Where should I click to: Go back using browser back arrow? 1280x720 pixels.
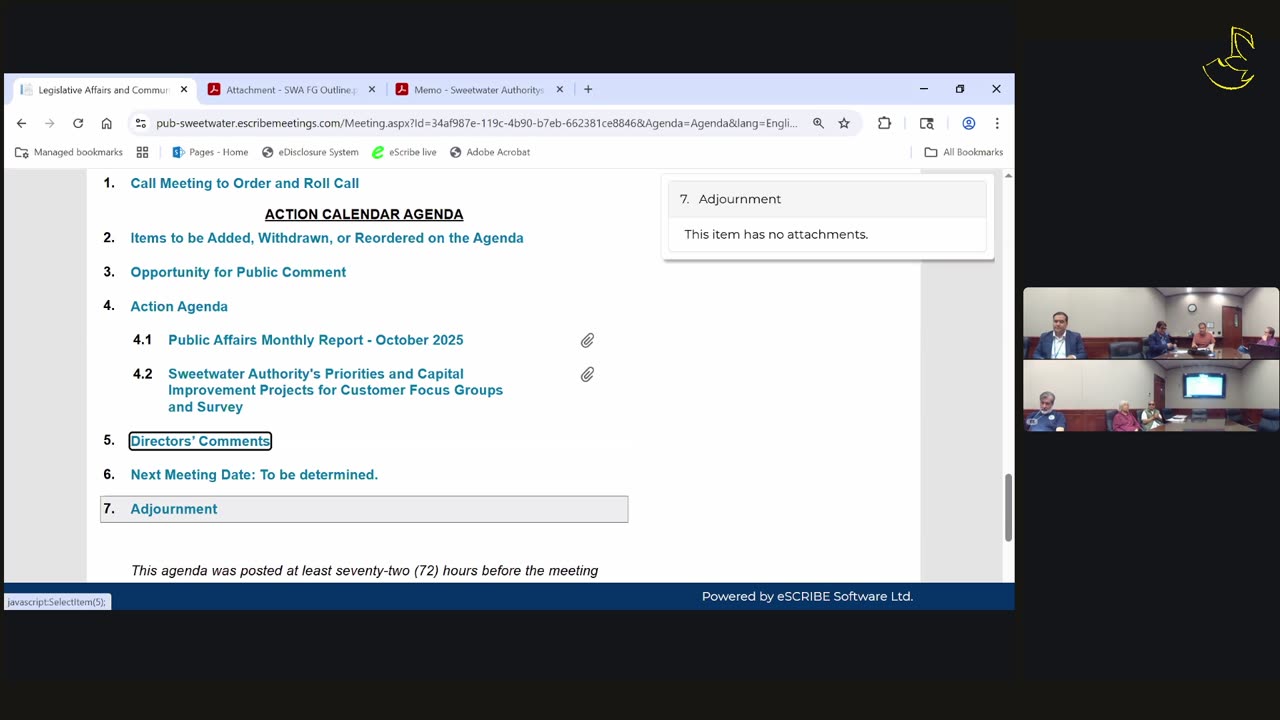[x=21, y=123]
